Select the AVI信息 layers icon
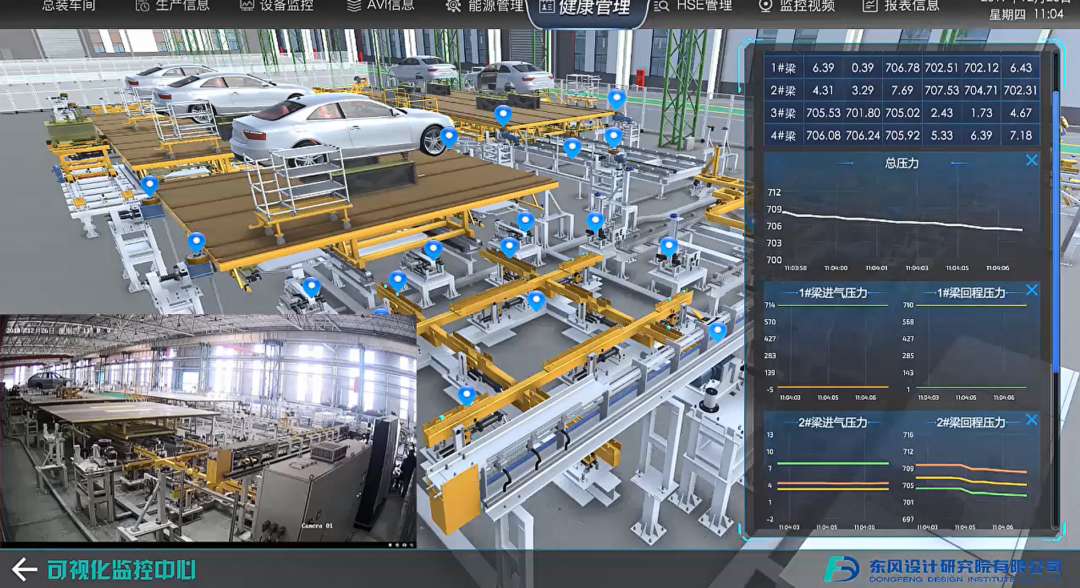The width and height of the screenshot is (1080, 588). click(354, 6)
